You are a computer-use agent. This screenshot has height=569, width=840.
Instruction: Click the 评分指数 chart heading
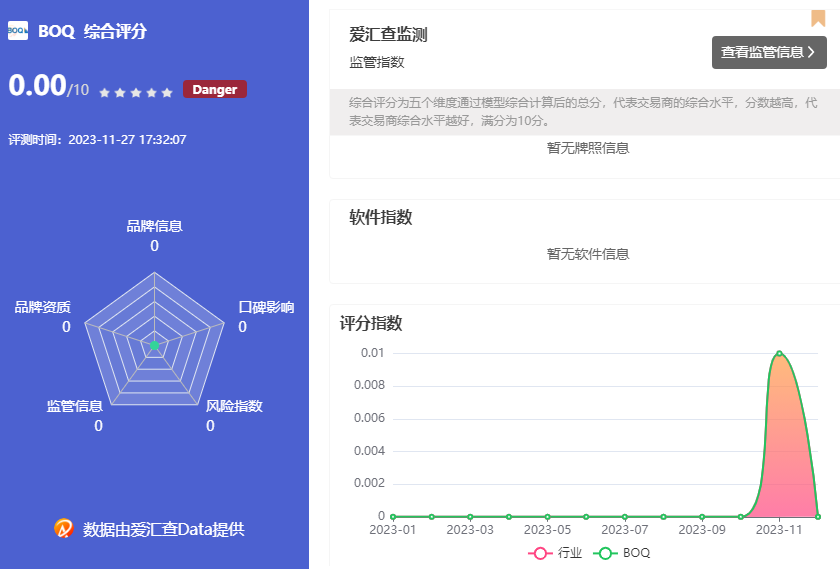click(371, 323)
